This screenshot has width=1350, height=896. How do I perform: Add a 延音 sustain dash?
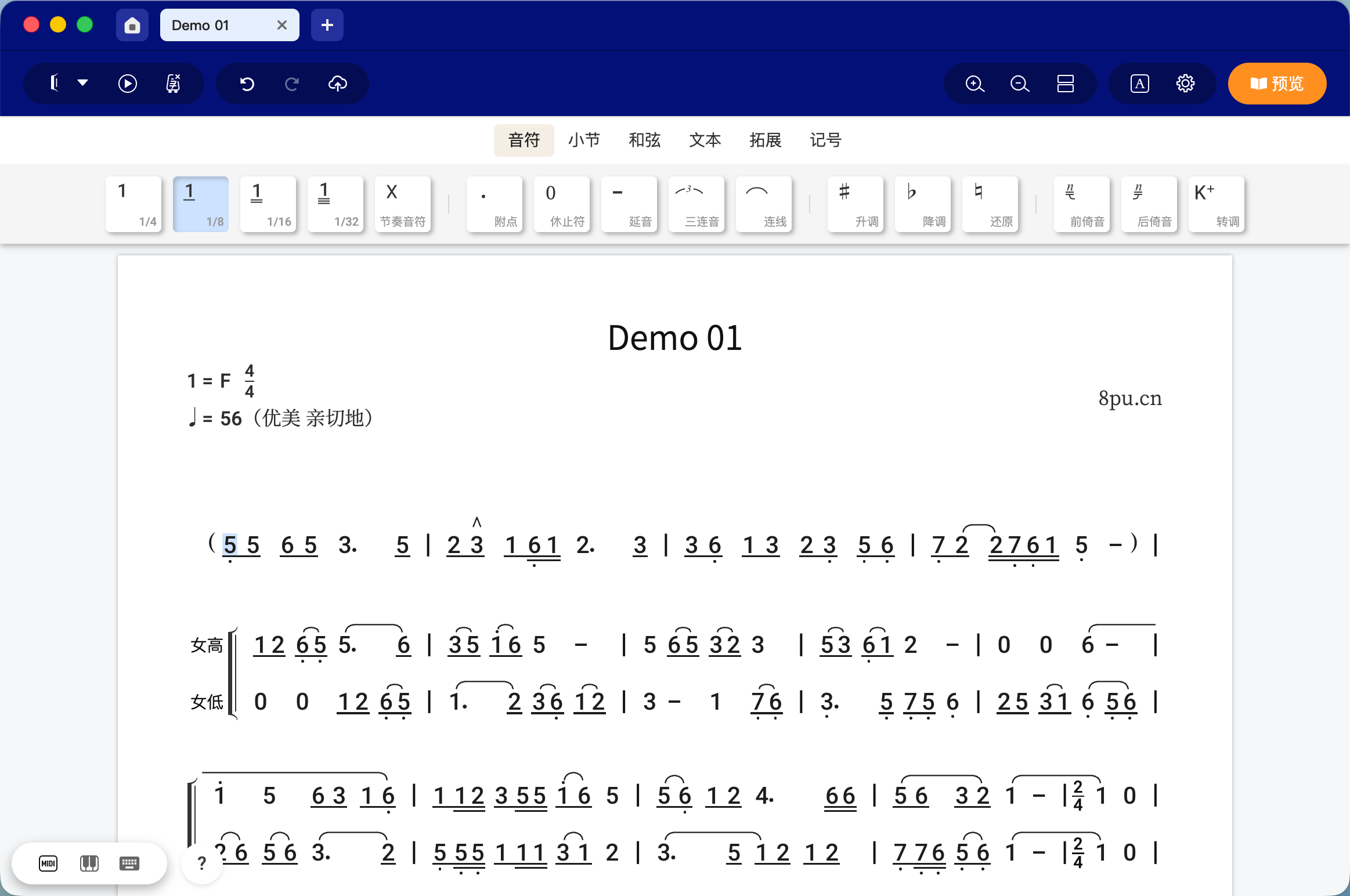click(629, 204)
